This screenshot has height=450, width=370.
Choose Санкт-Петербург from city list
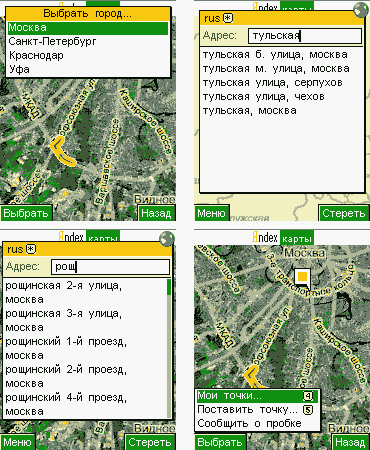88,42
